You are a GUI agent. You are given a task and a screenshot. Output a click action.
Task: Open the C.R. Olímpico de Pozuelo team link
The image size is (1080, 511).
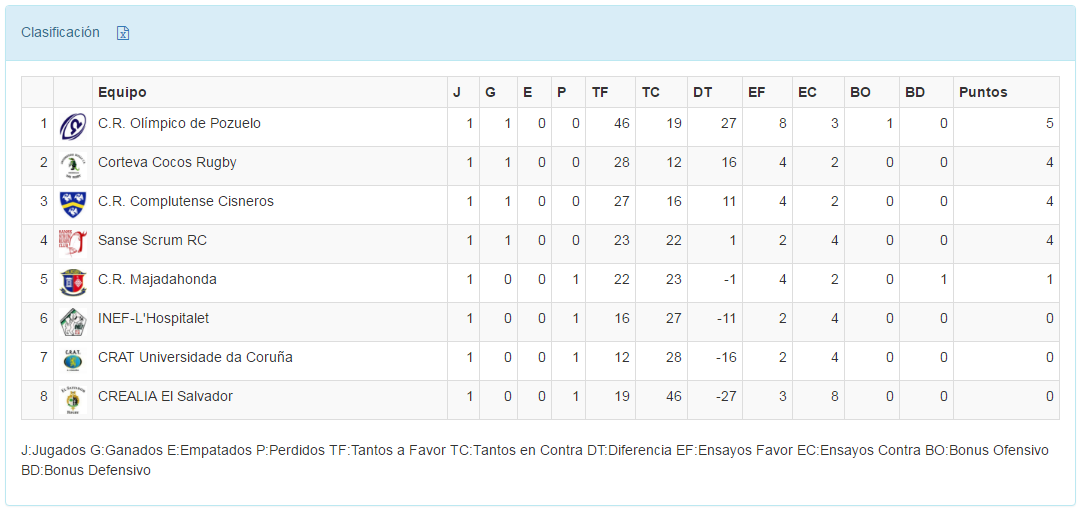tap(179, 123)
